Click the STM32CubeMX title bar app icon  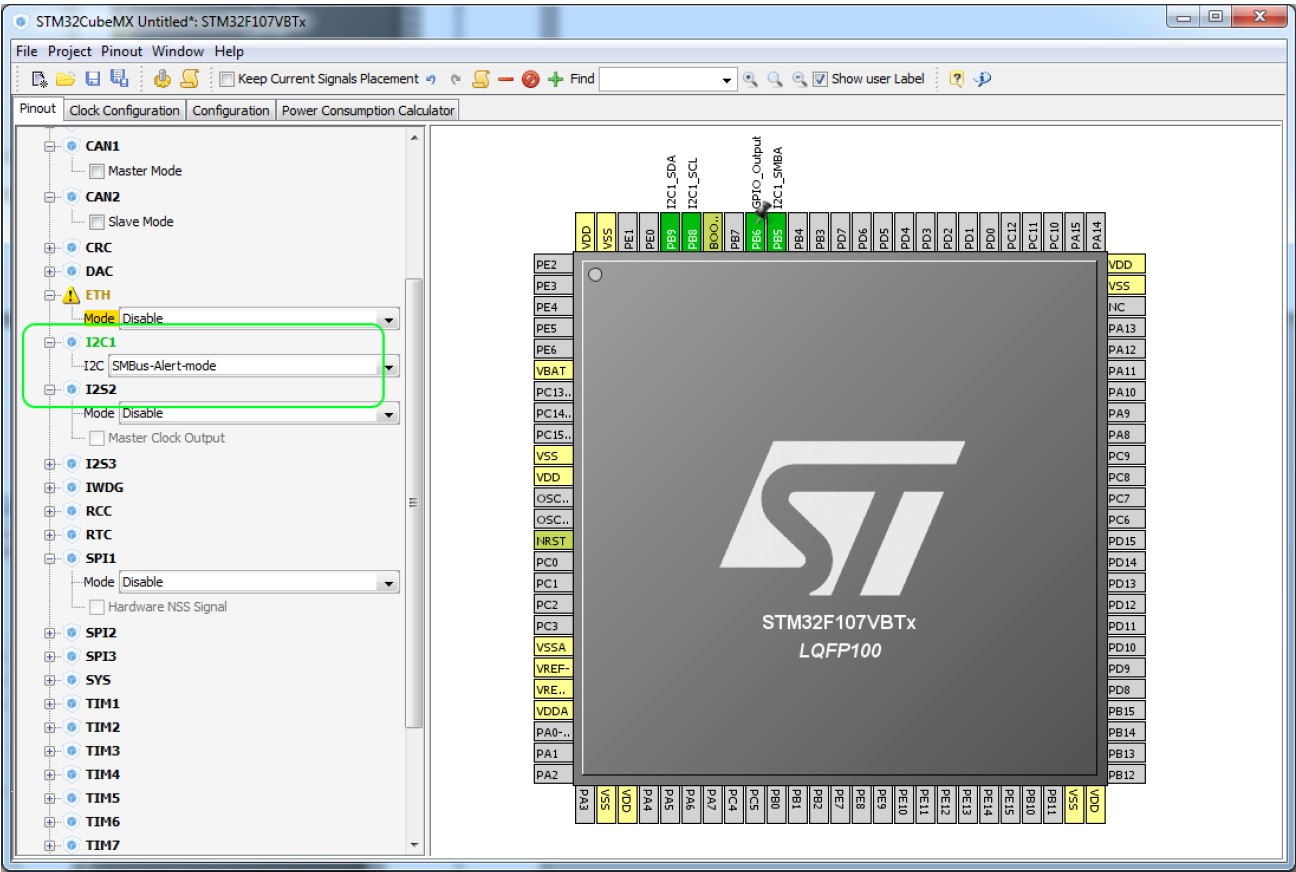tap(20, 22)
